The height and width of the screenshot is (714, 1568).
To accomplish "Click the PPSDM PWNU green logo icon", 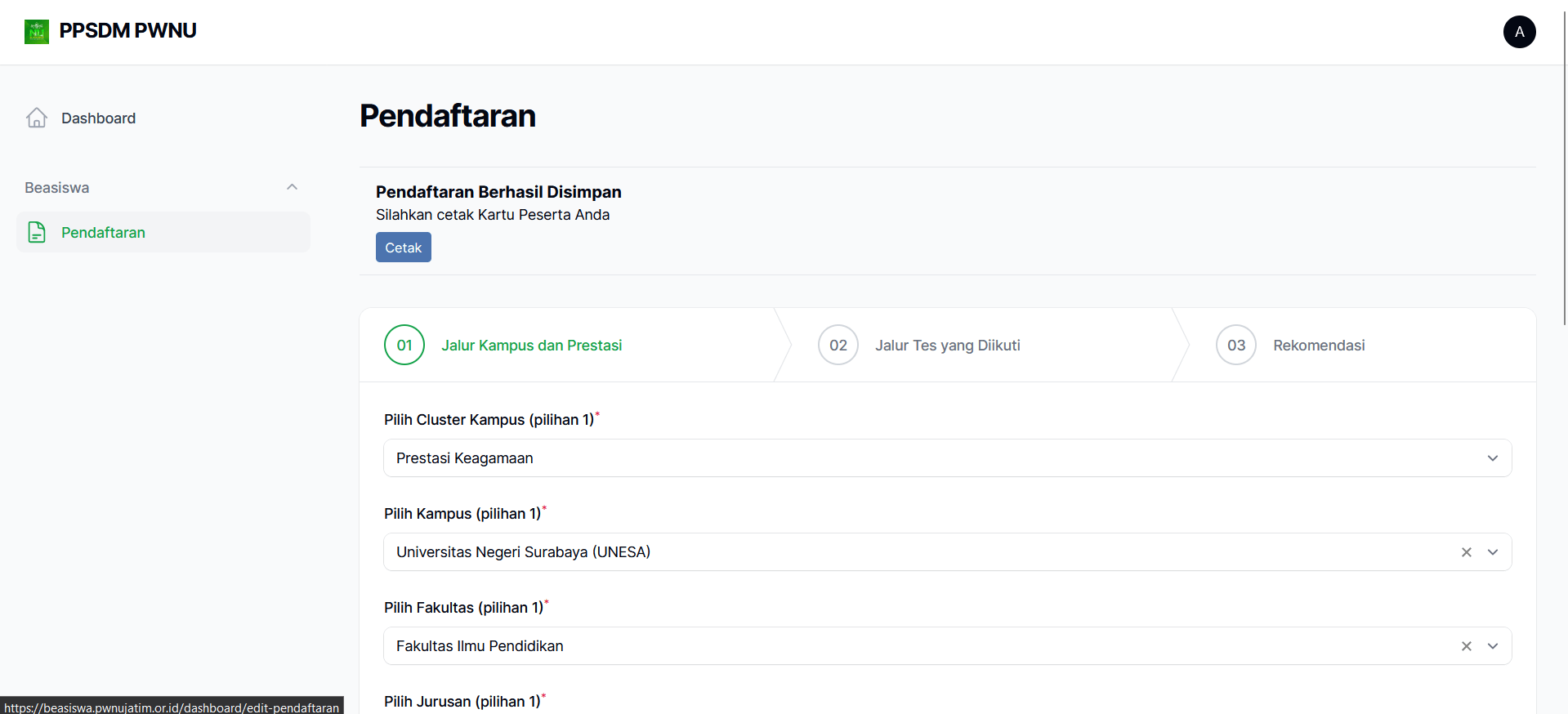I will tap(37, 32).
